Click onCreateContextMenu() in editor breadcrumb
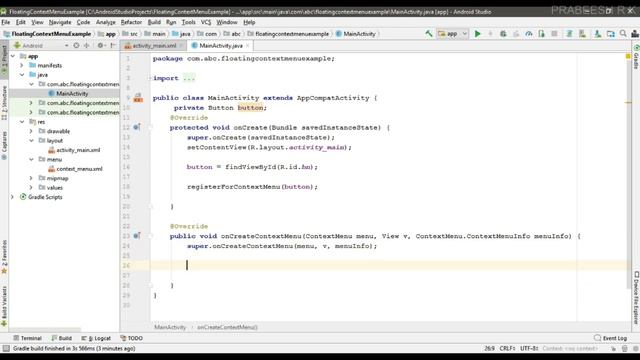 [227, 327]
